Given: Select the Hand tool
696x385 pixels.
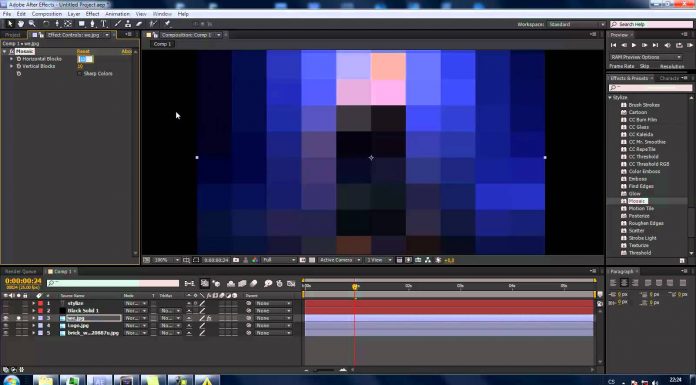Looking at the screenshot, I should pos(20,24).
